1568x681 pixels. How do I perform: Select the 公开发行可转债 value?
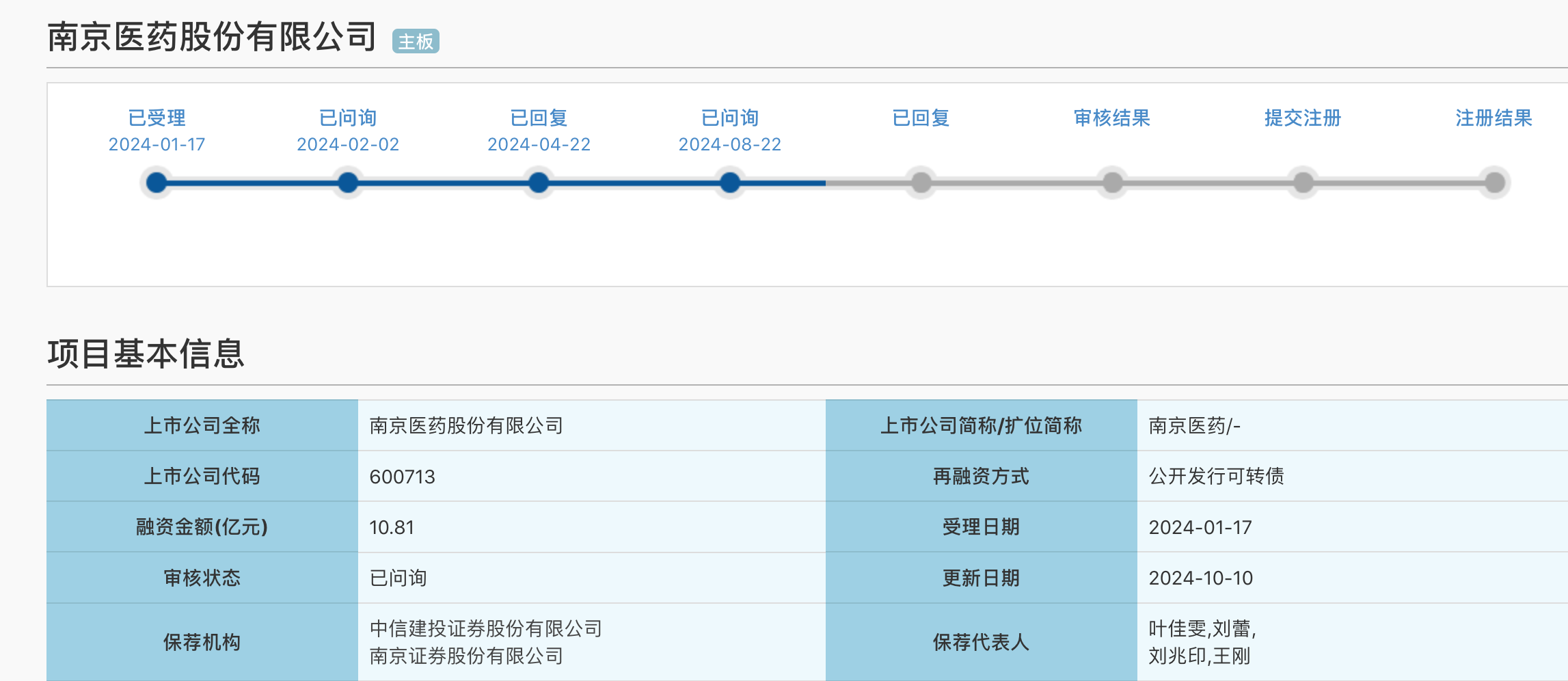[1217, 476]
